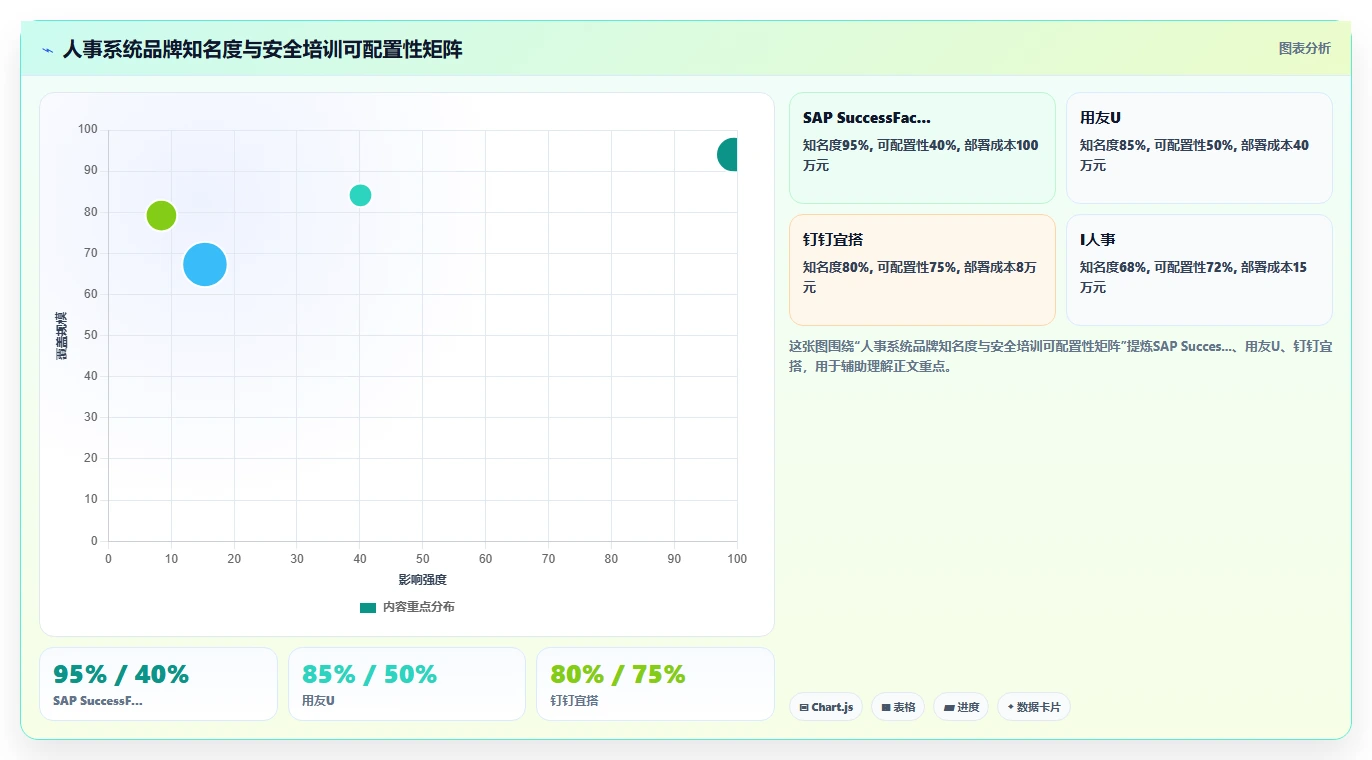Open the I人事 info card
This screenshot has width=1372, height=760.
click(1199, 270)
